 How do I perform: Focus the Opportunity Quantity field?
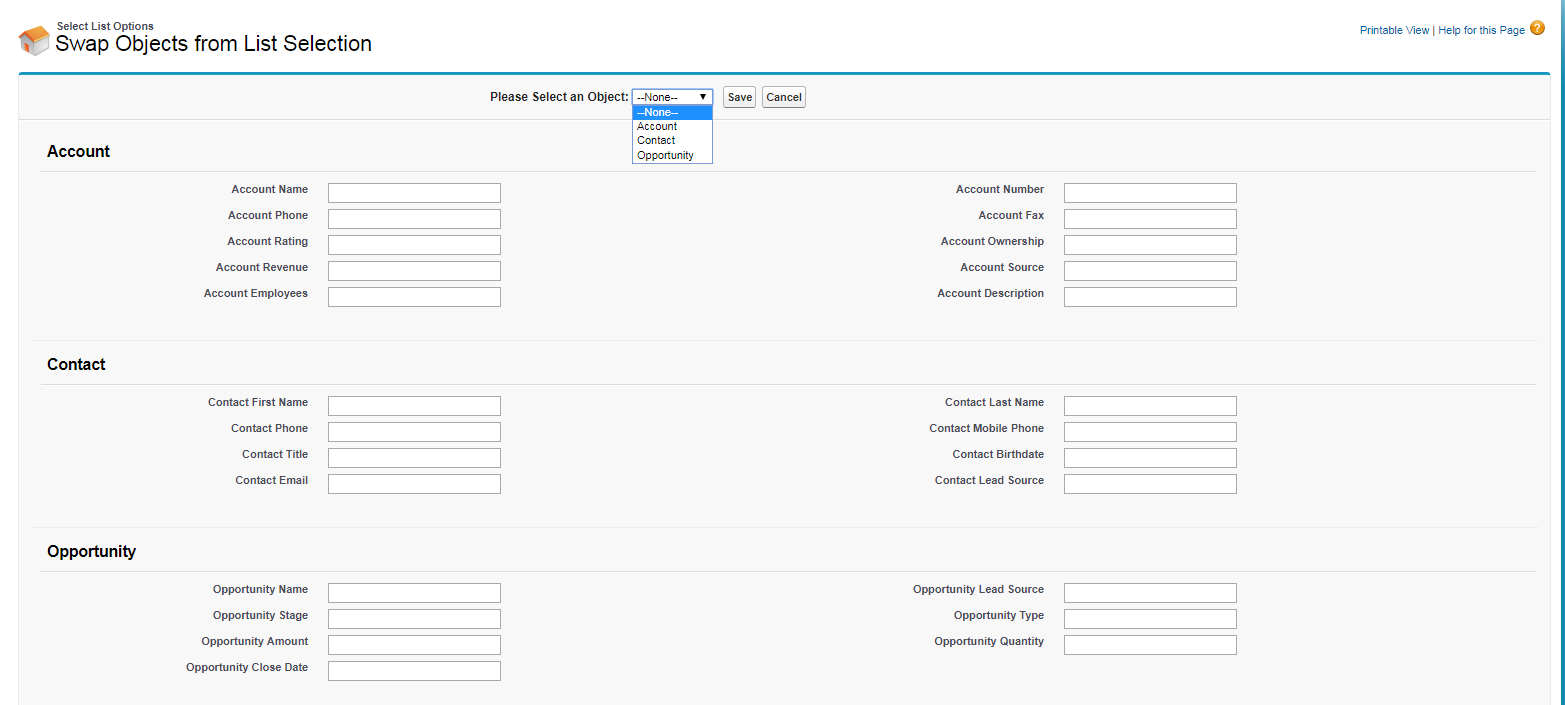coord(1150,645)
